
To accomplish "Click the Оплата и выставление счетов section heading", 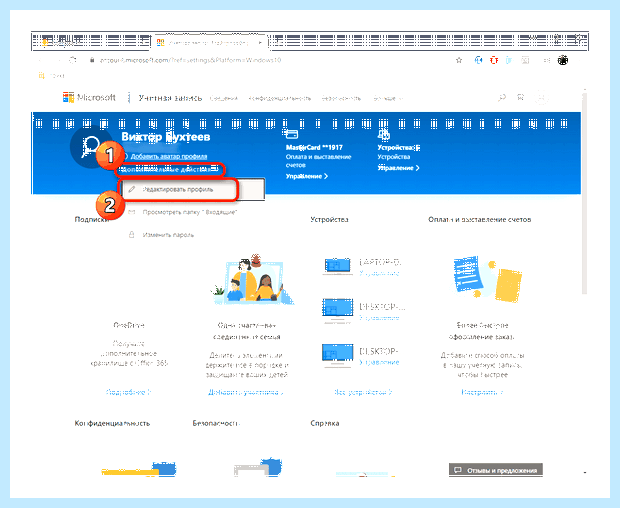I will 480,219.
